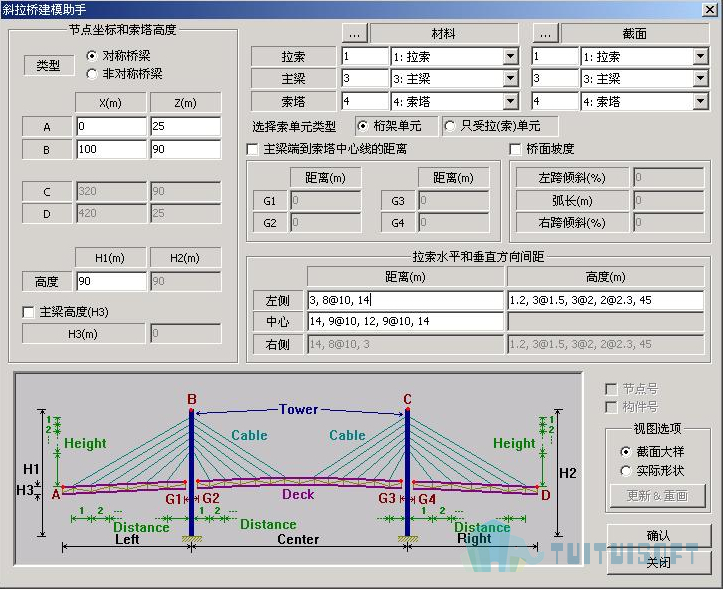Enable the 主梁高度(H3) checkbox
Viewport: 724px width, 590px height.
tap(29, 312)
